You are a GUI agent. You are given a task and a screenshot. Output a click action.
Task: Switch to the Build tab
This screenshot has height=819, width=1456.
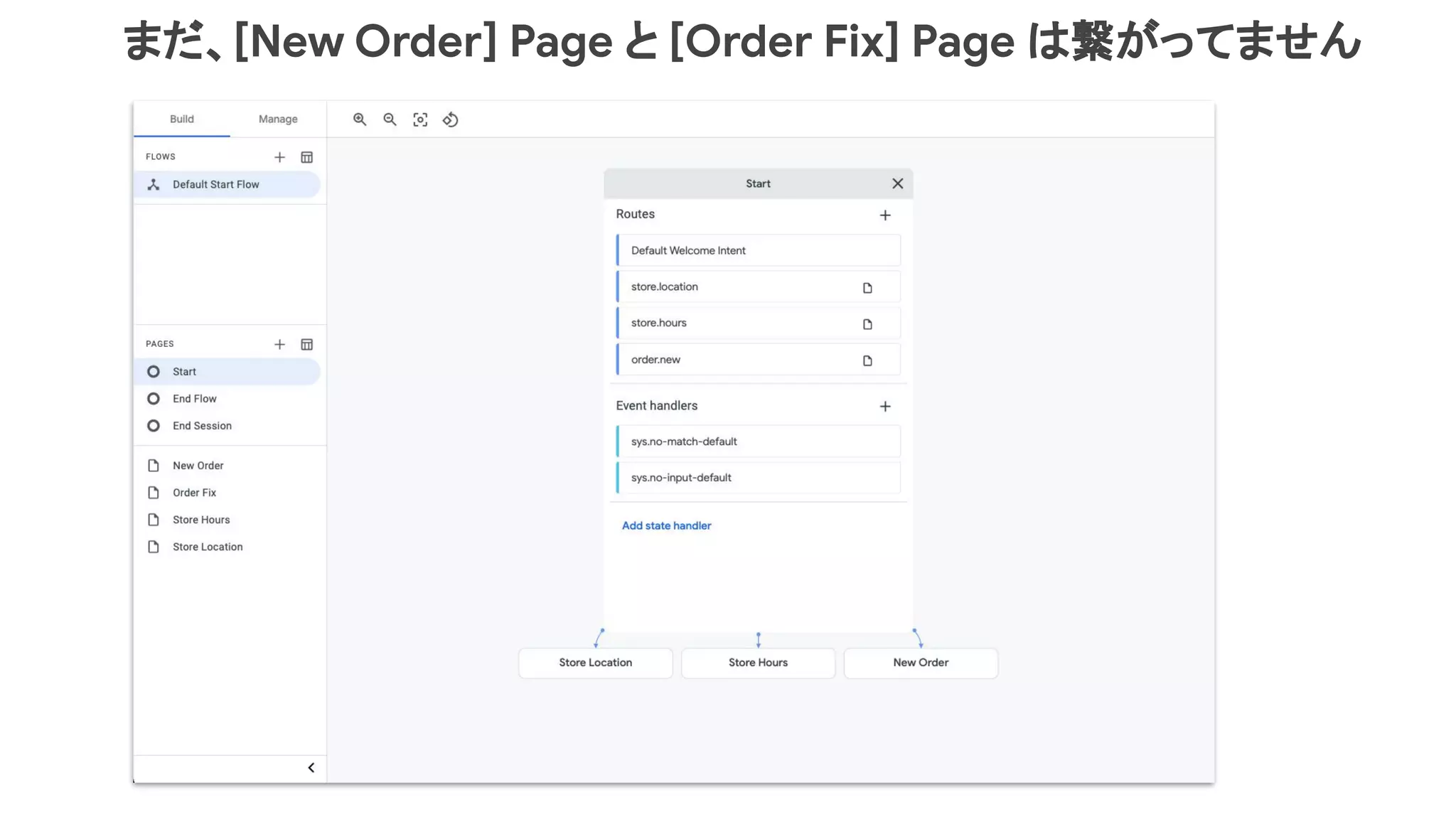coord(182,119)
